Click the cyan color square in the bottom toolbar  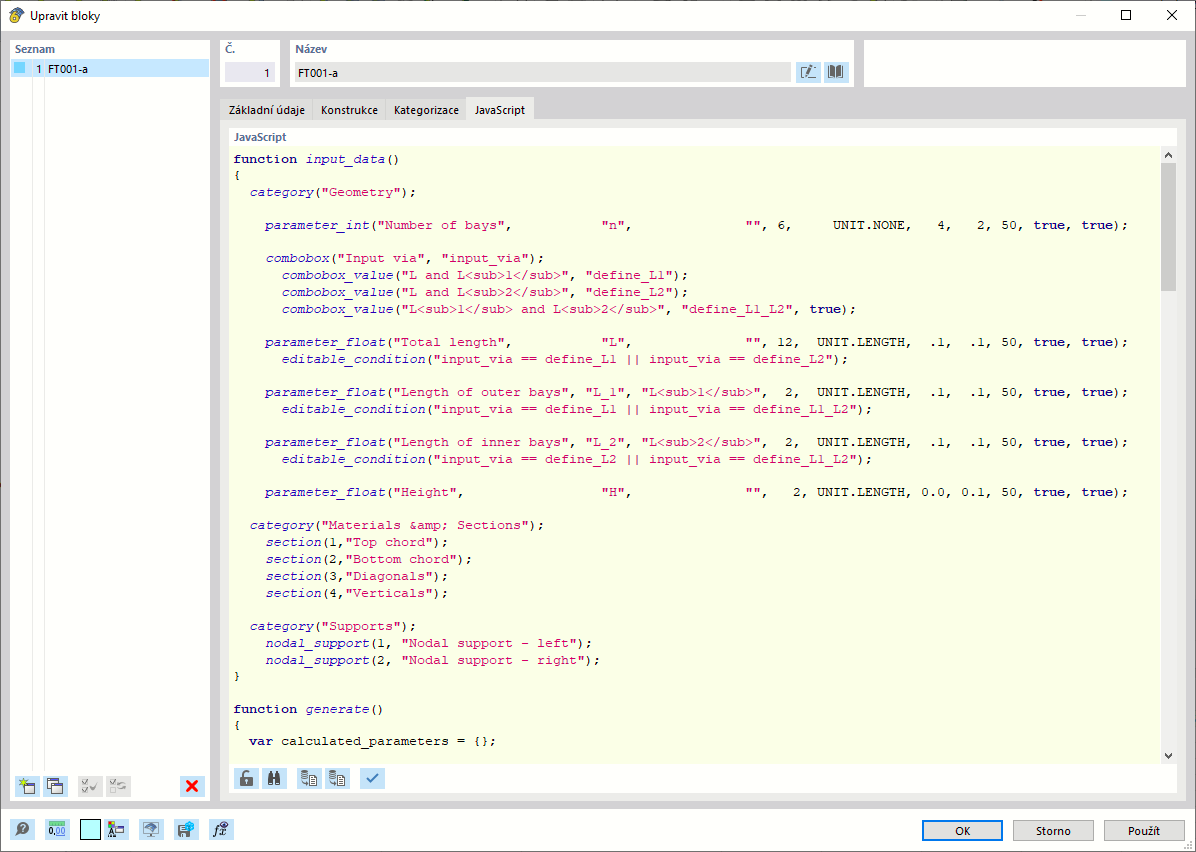click(x=90, y=829)
